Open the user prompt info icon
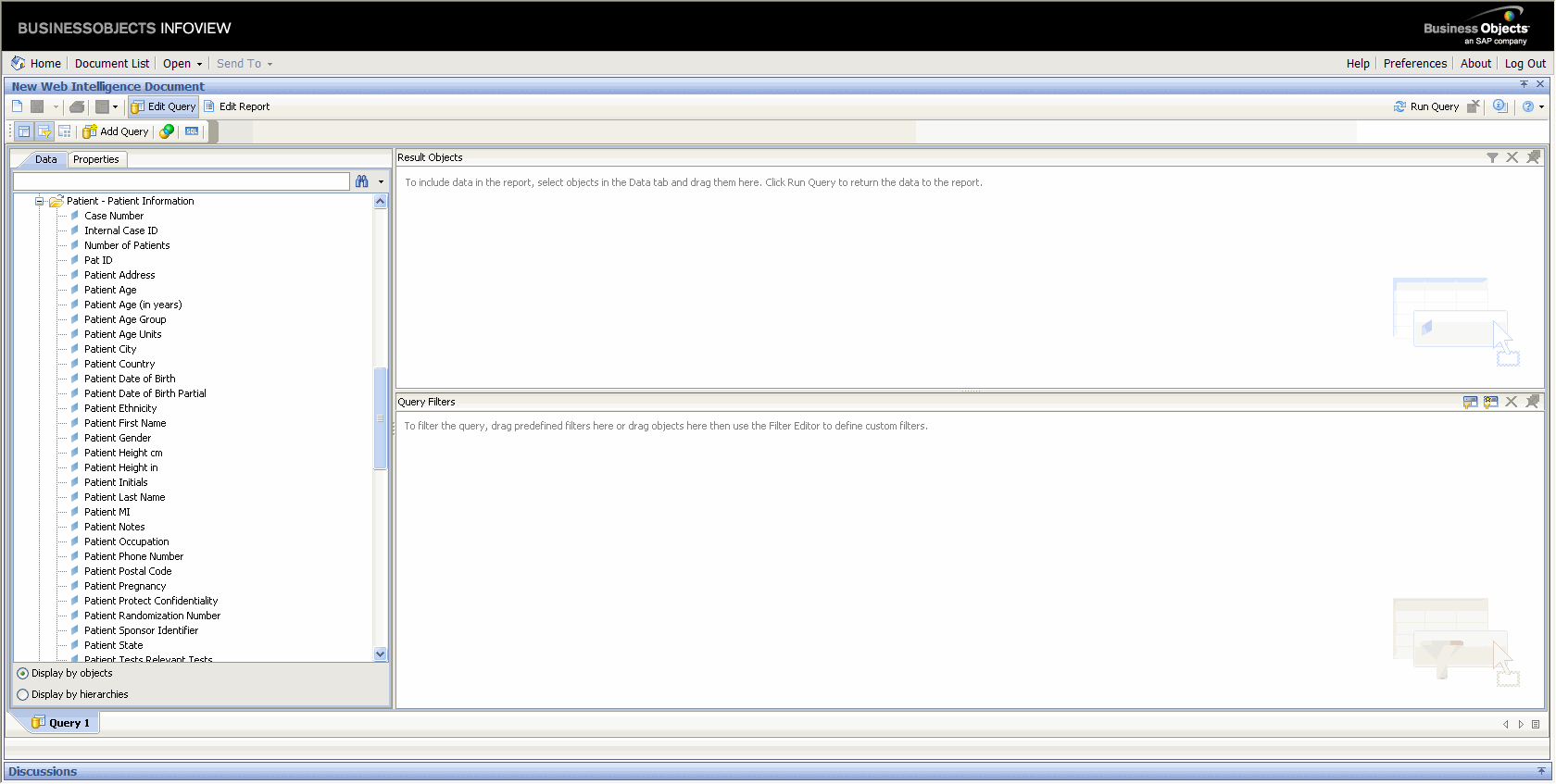This screenshot has width=1556, height=784. (x=1500, y=106)
